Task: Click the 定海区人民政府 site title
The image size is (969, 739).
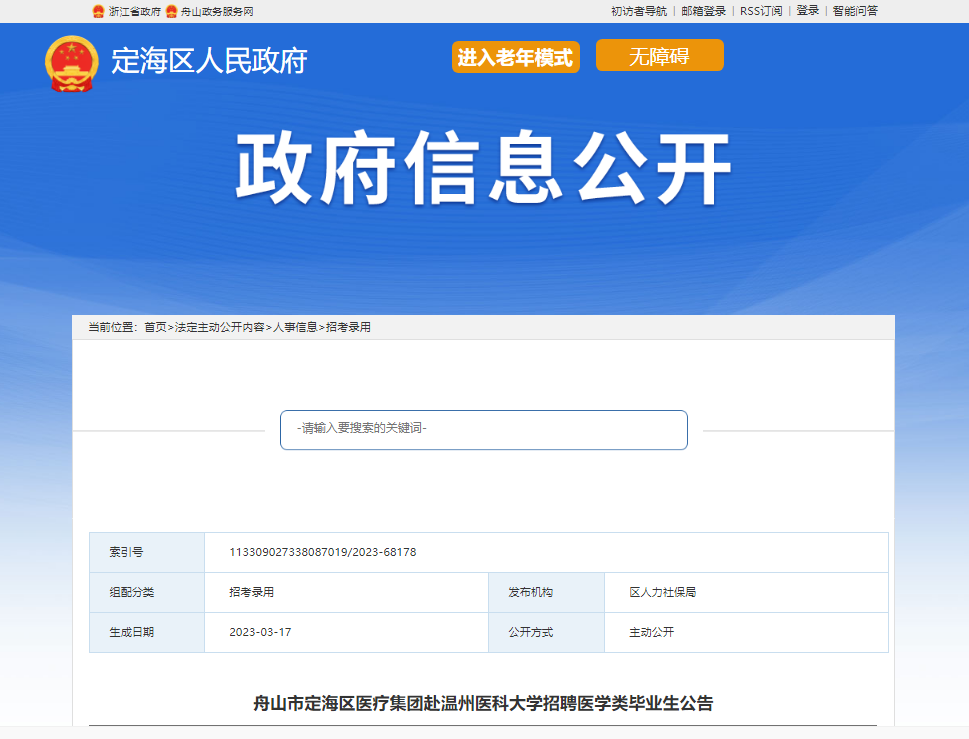Action: click(209, 61)
